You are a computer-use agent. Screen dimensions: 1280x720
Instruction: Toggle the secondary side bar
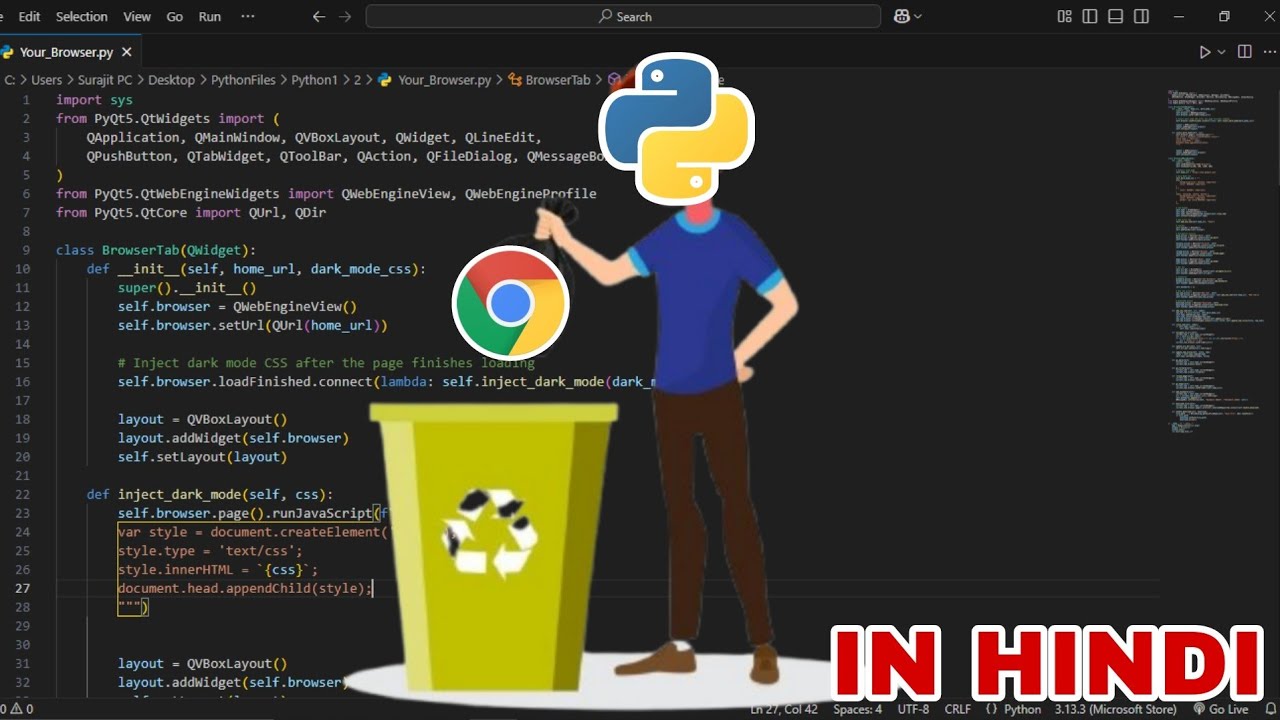pos(1142,17)
